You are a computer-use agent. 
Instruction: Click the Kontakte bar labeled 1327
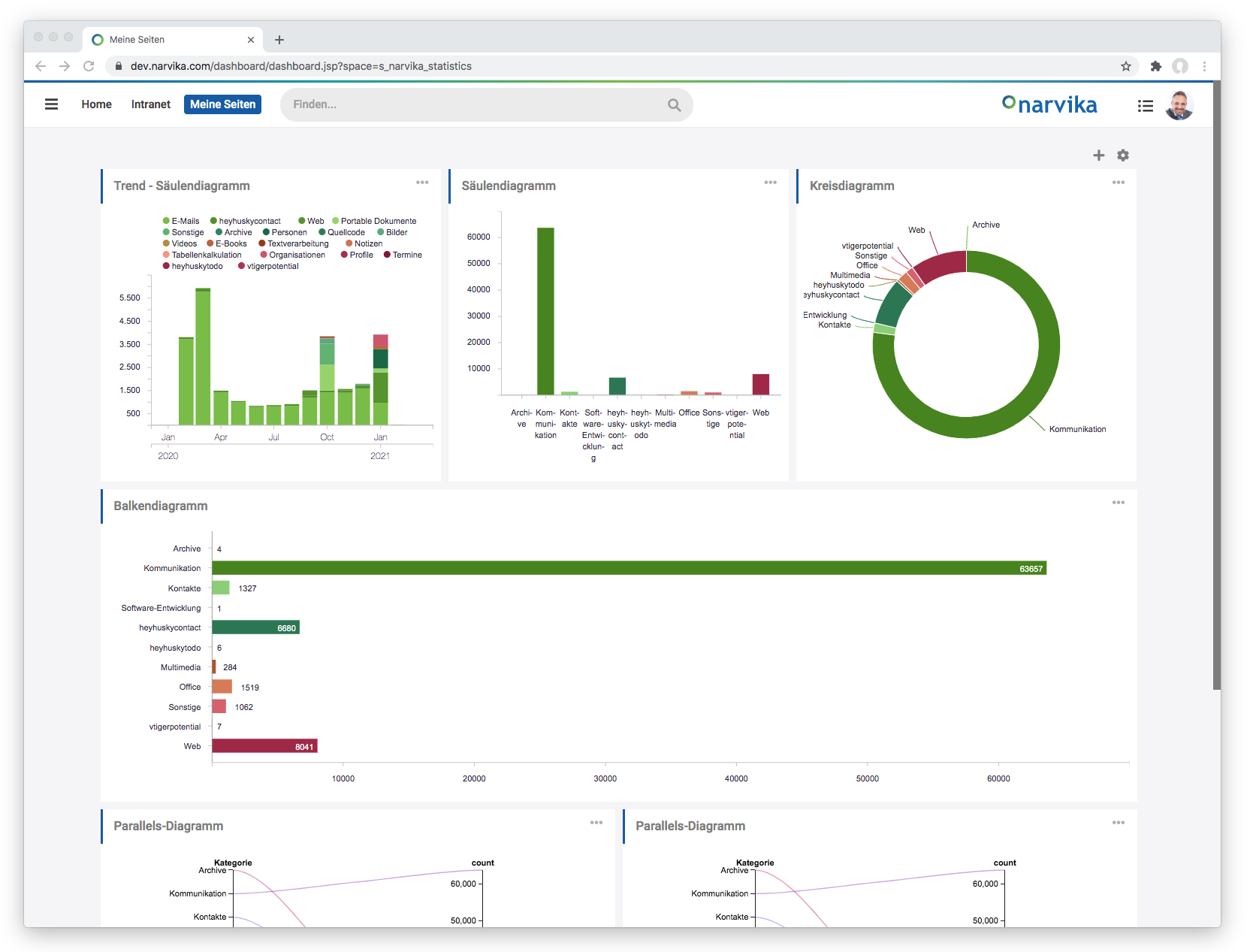(221, 588)
